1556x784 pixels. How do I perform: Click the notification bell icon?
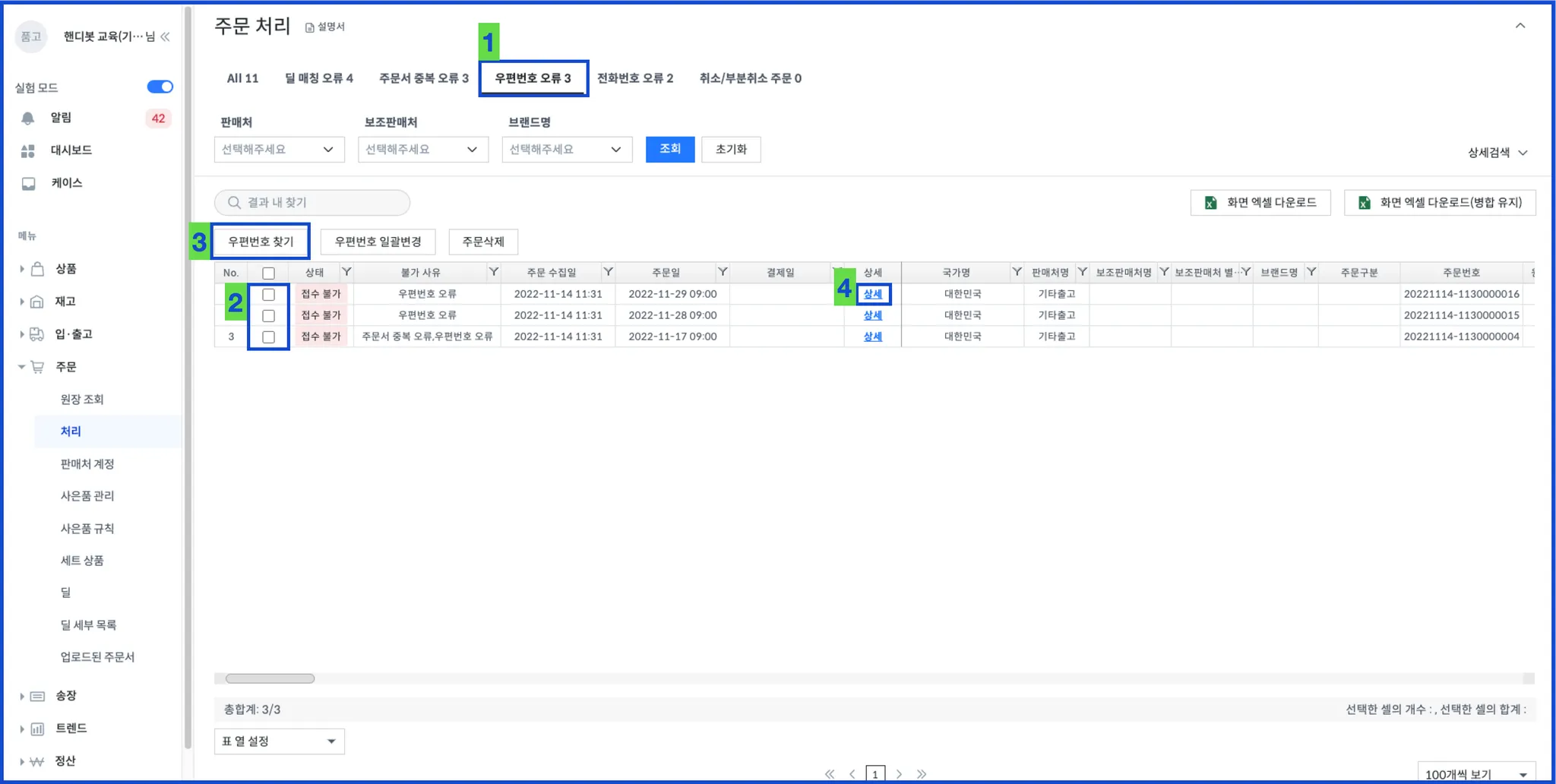point(28,118)
